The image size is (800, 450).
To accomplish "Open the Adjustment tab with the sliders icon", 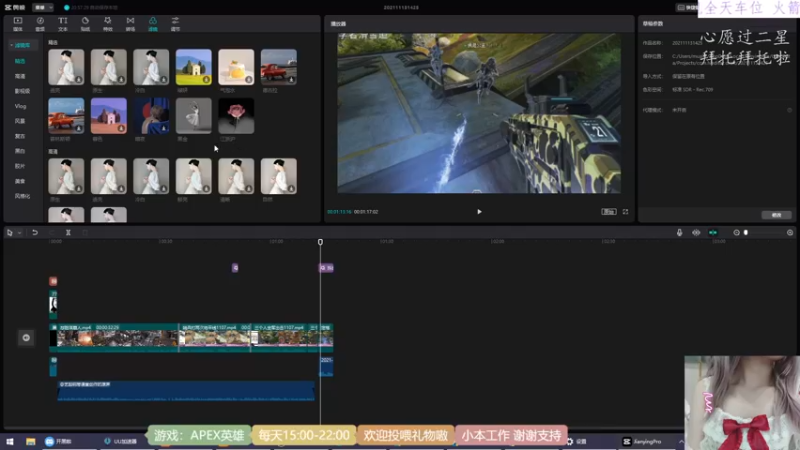I will tap(176, 23).
